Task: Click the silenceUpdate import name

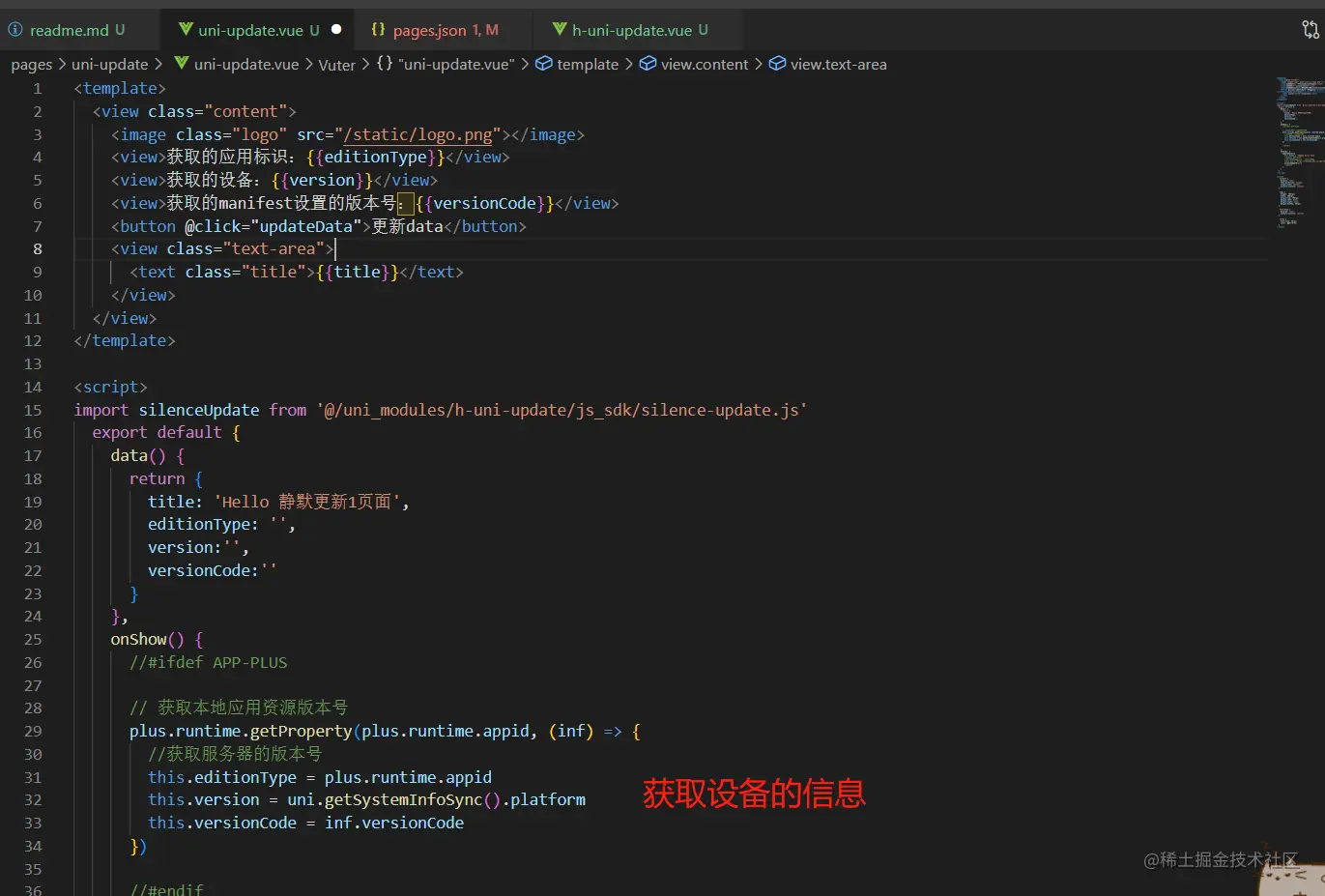Action: click(199, 410)
